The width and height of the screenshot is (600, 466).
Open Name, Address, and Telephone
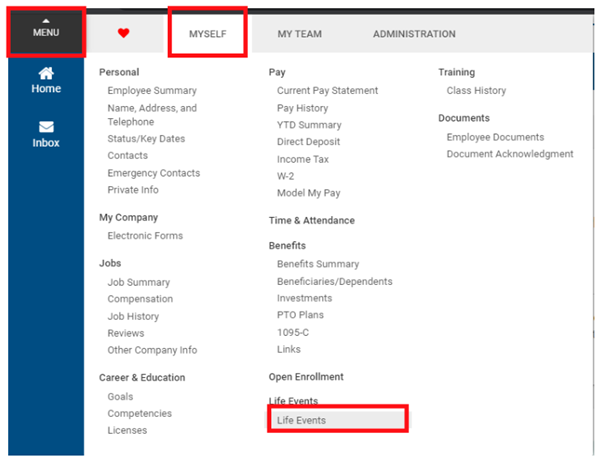click(152, 115)
